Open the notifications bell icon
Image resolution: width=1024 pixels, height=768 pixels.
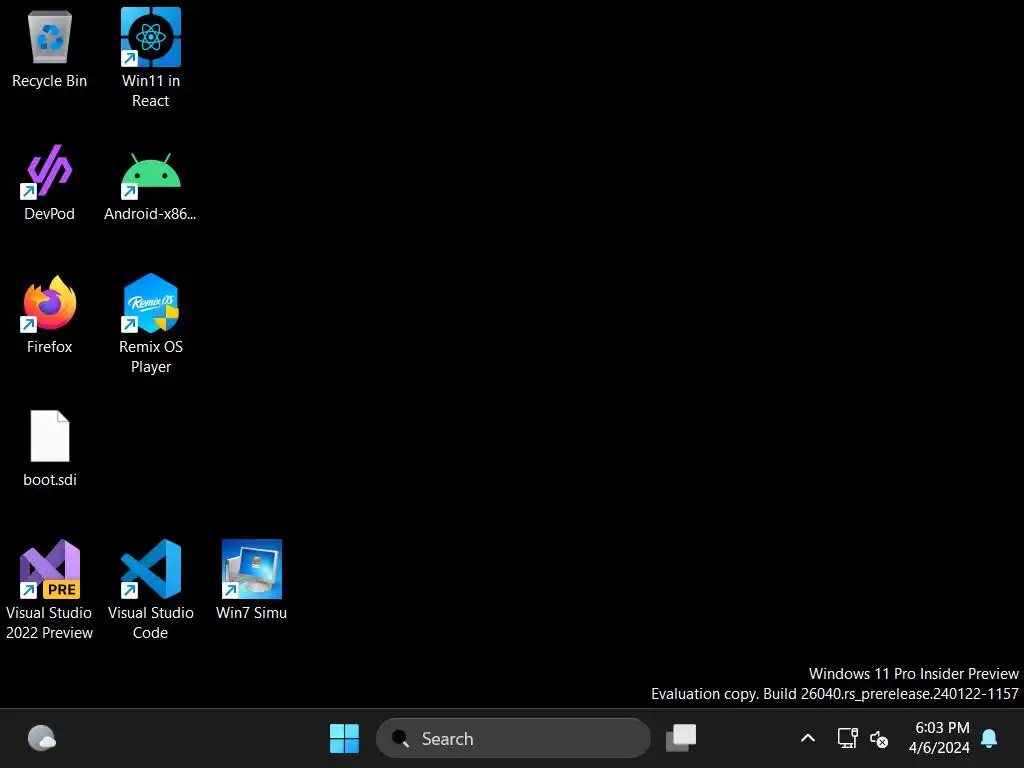[989, 738]
